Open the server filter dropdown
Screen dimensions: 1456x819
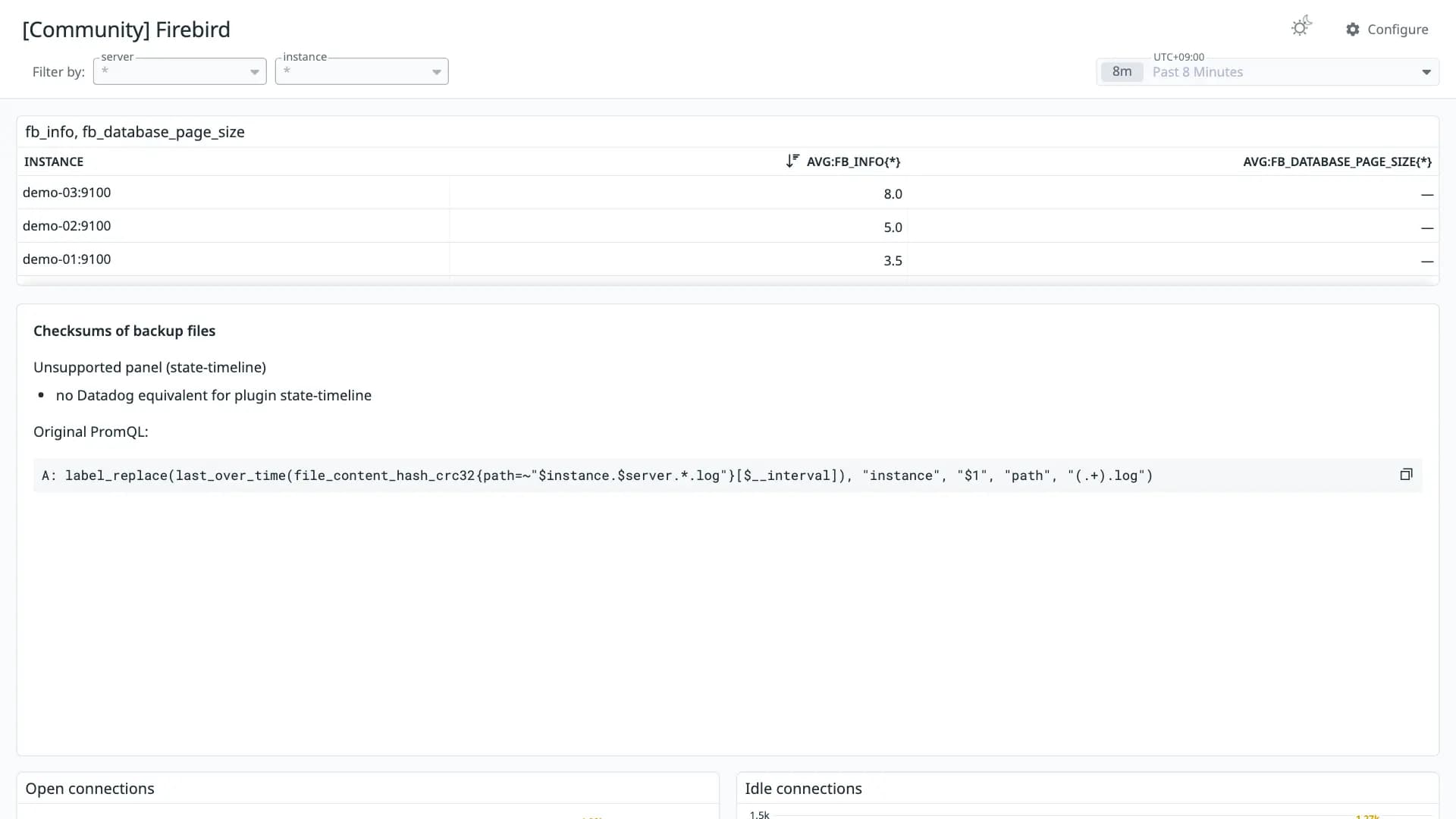tap(180, 71)
